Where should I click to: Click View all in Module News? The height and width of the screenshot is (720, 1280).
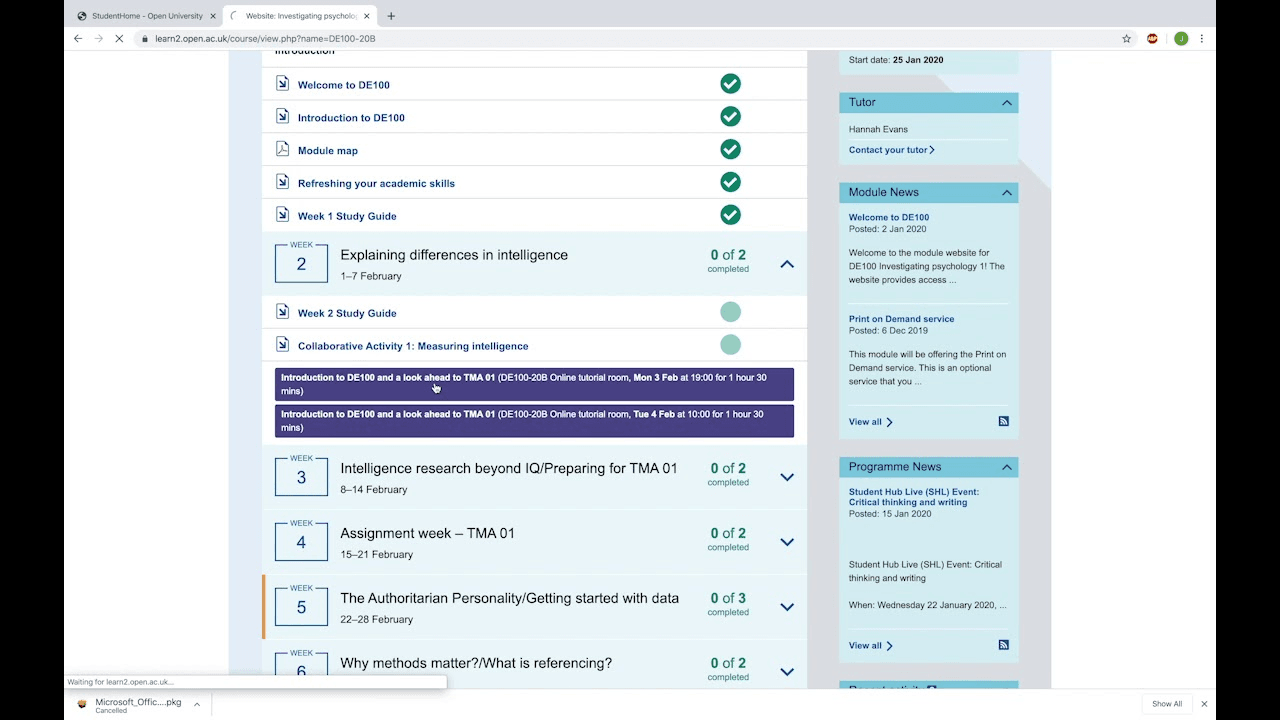870,422
